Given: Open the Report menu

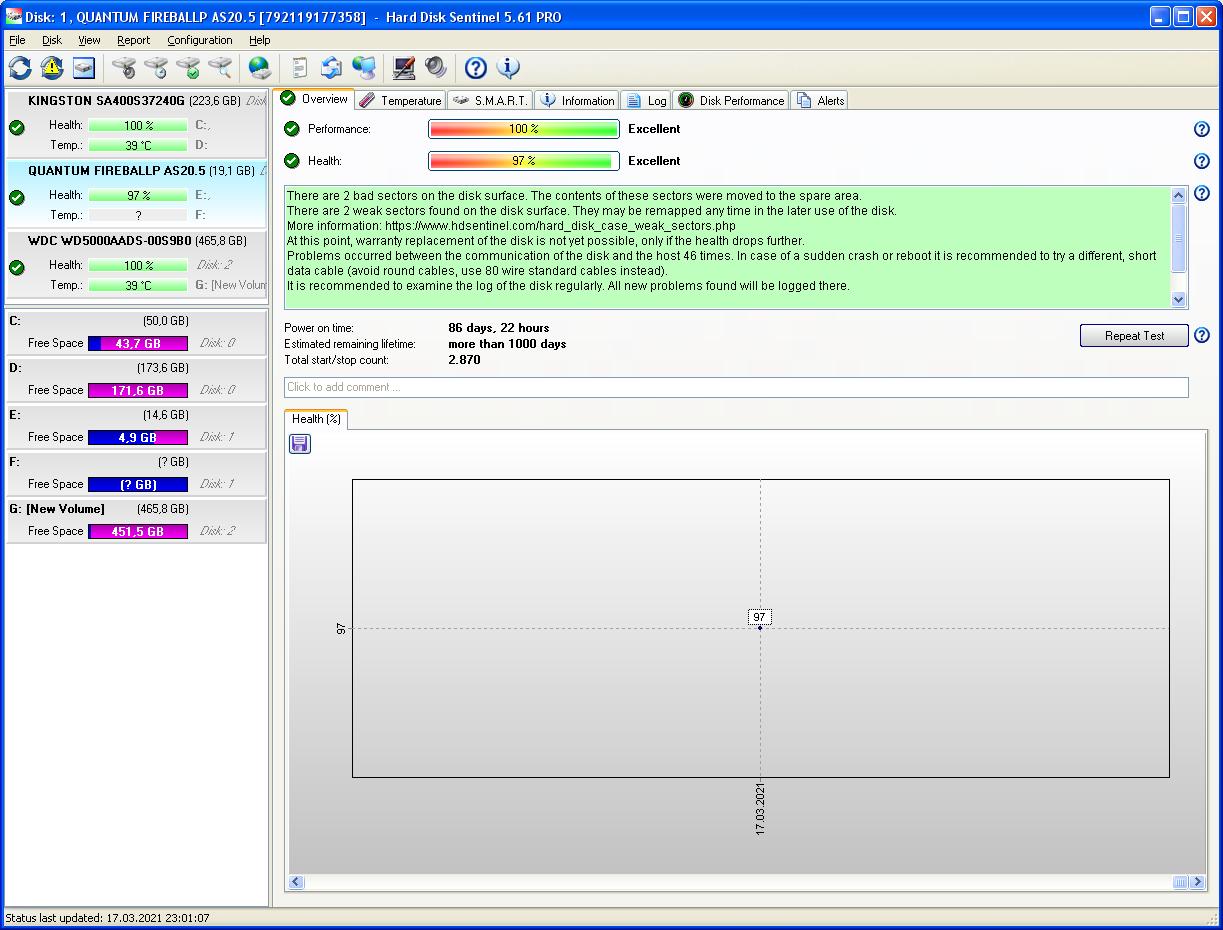Looking at the screenshot, I should pyautogui.click(x=133, y=40).
